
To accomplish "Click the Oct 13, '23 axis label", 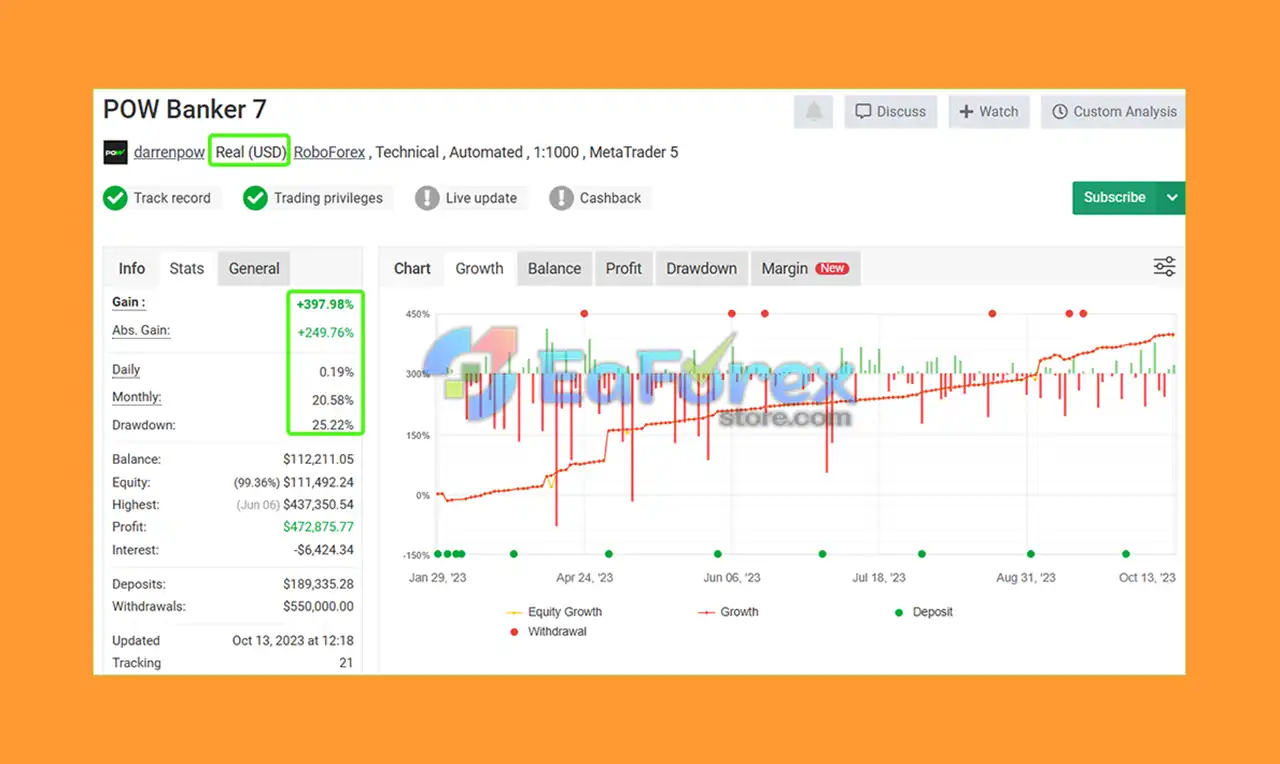I will click(x=1147, y=578).
